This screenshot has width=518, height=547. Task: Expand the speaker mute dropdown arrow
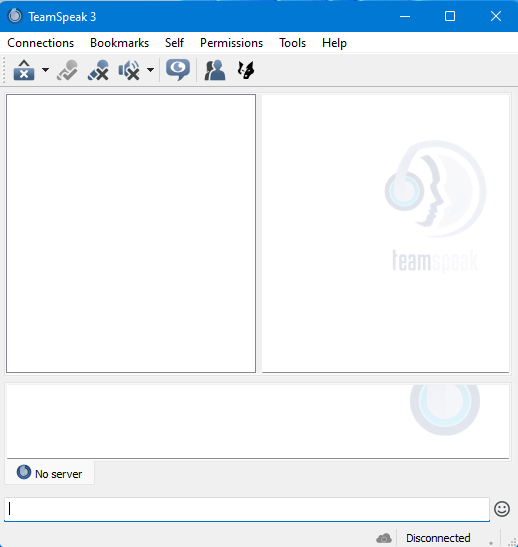(x=150, y=70)
